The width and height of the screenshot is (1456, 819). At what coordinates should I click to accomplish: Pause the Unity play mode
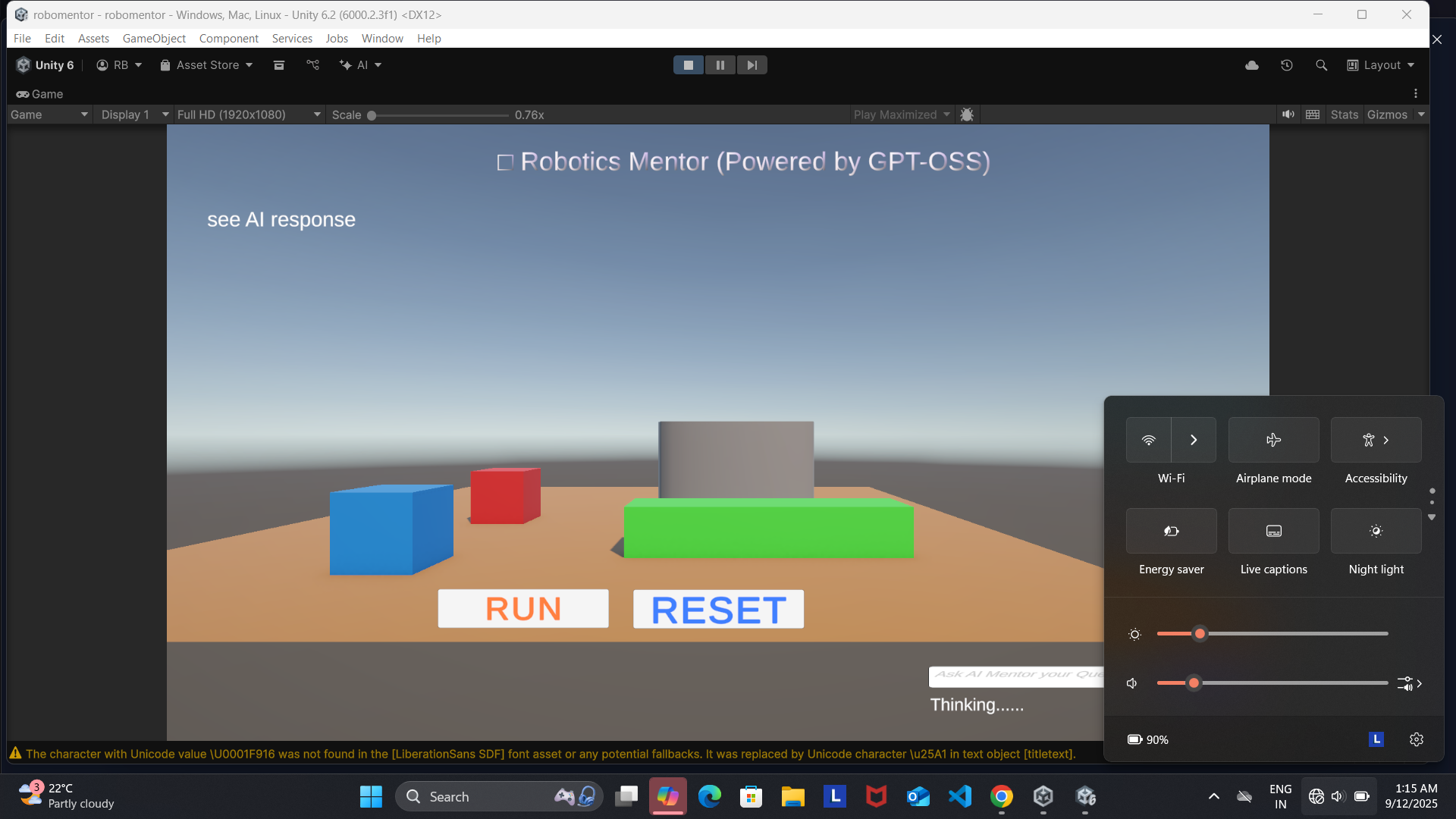pos(720,65)
